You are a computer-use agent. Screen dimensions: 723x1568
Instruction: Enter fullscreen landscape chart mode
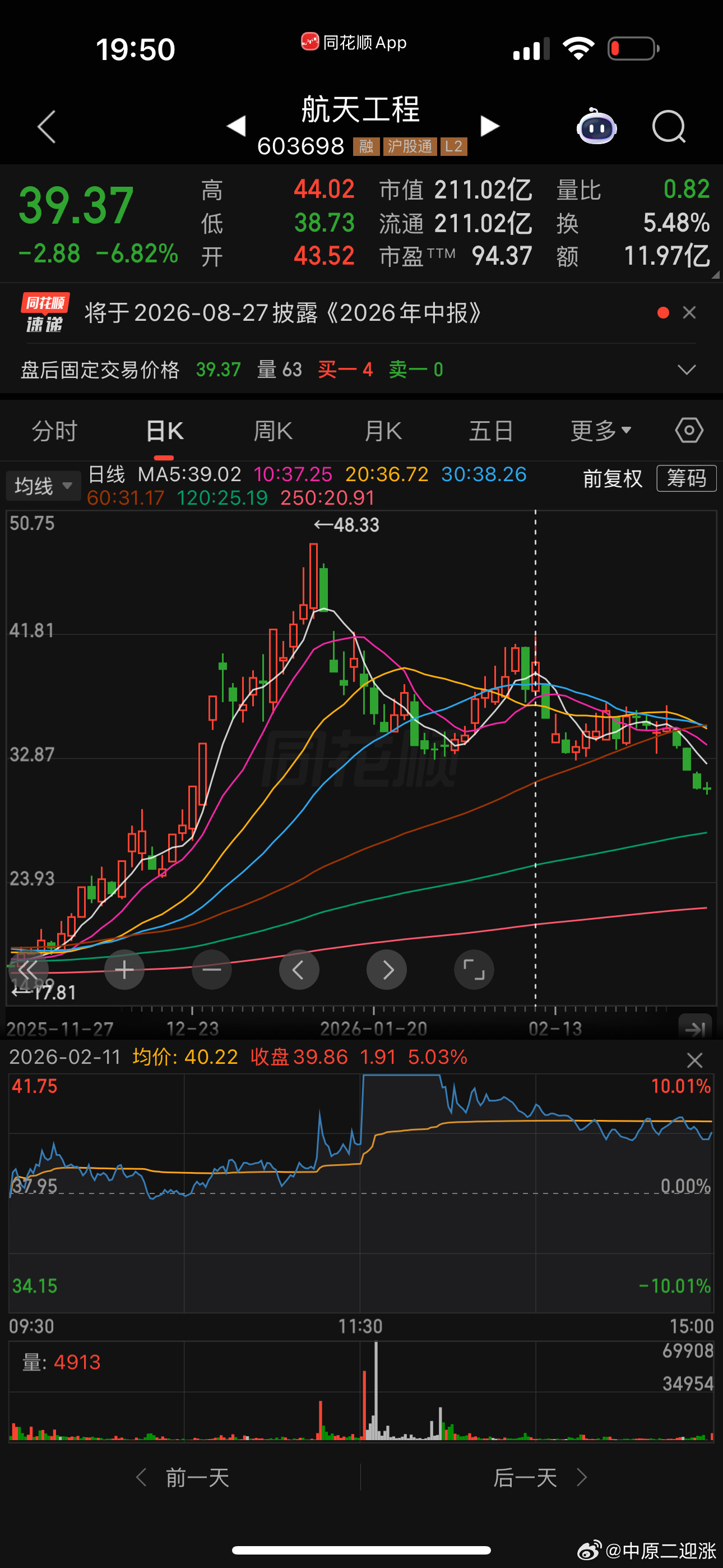click(x=474, y=970)
